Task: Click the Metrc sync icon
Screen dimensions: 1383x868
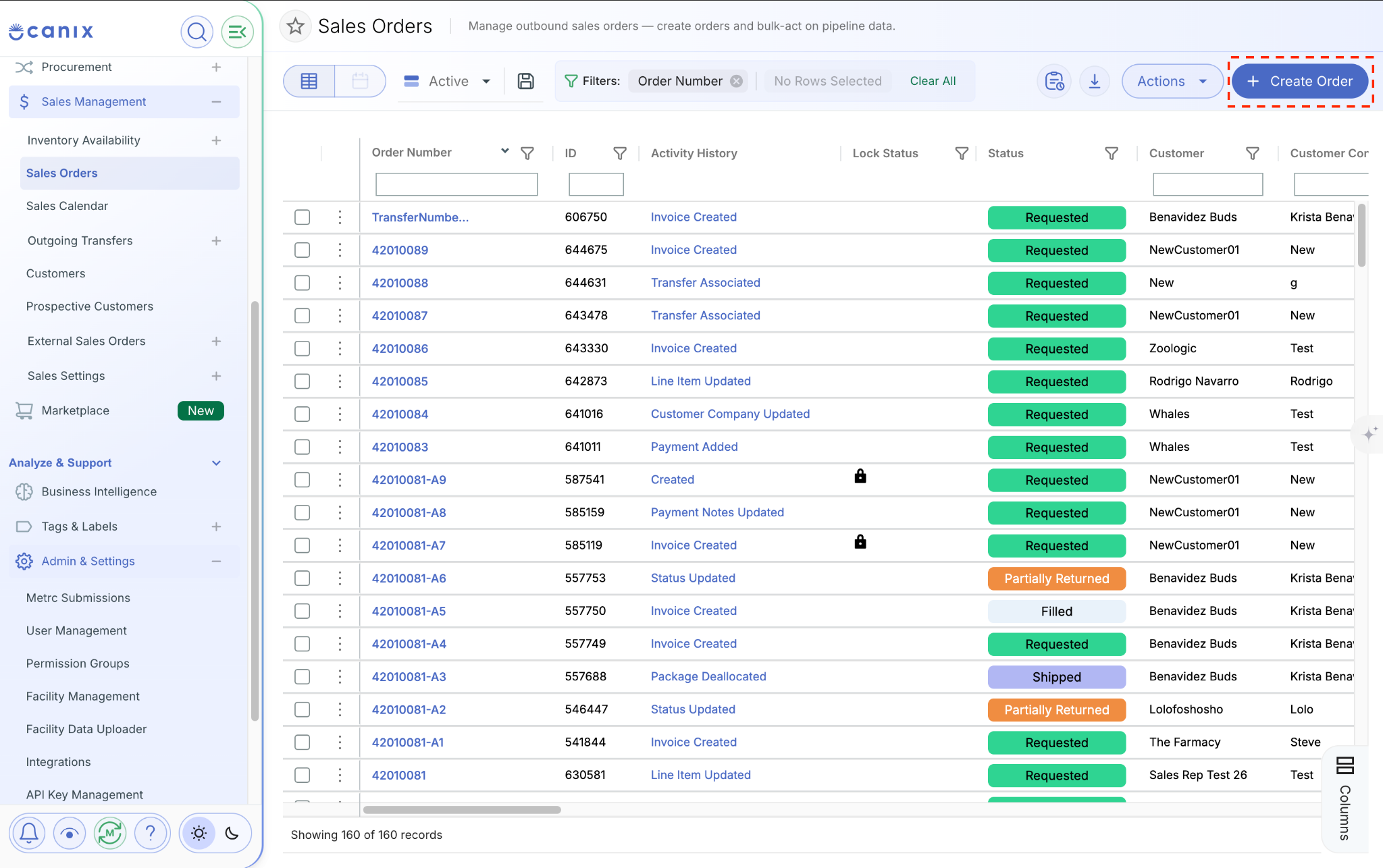Action: pos(109,834)
